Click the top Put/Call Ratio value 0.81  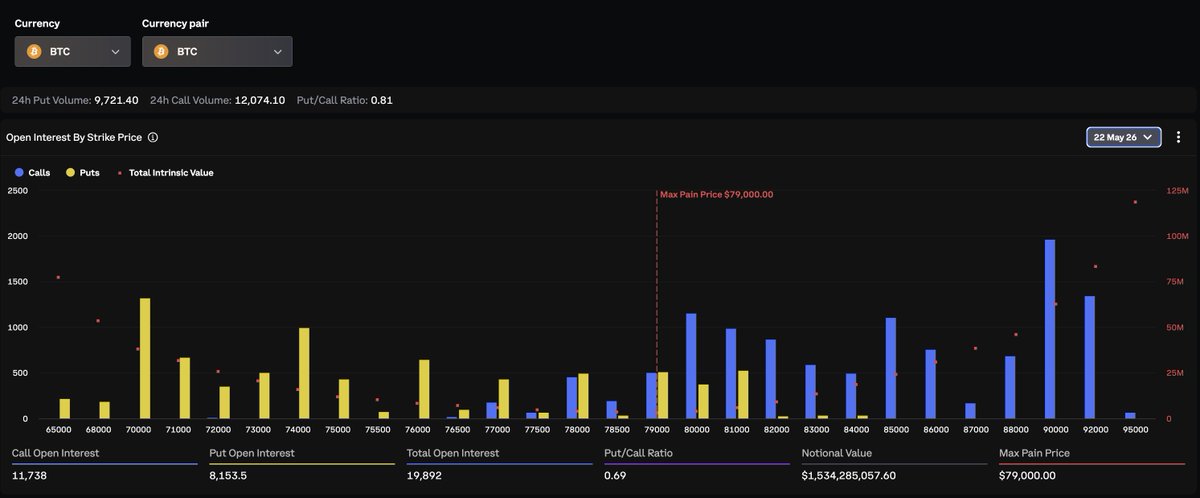coord(382,100)
